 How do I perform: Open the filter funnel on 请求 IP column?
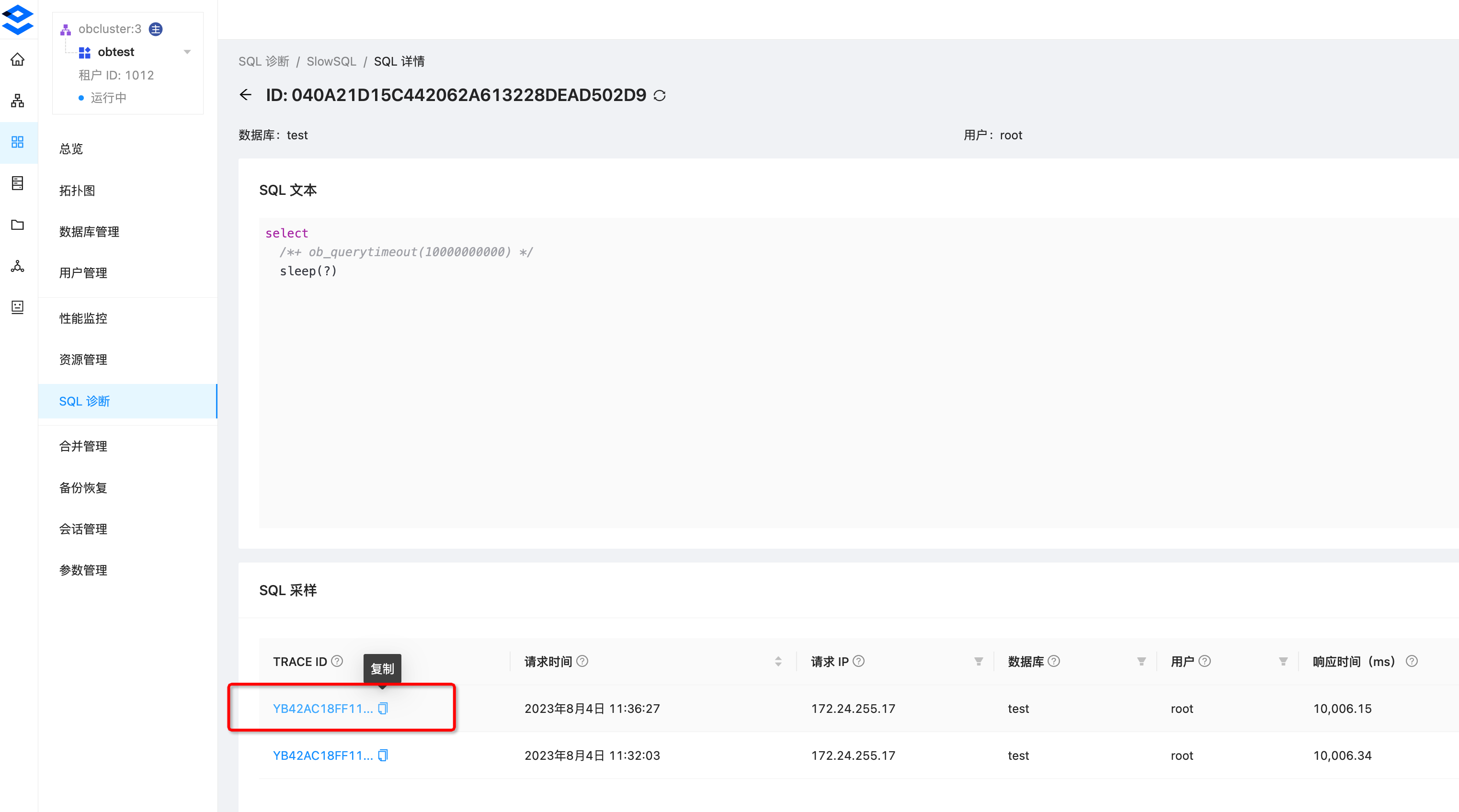[x=978, y=661]
